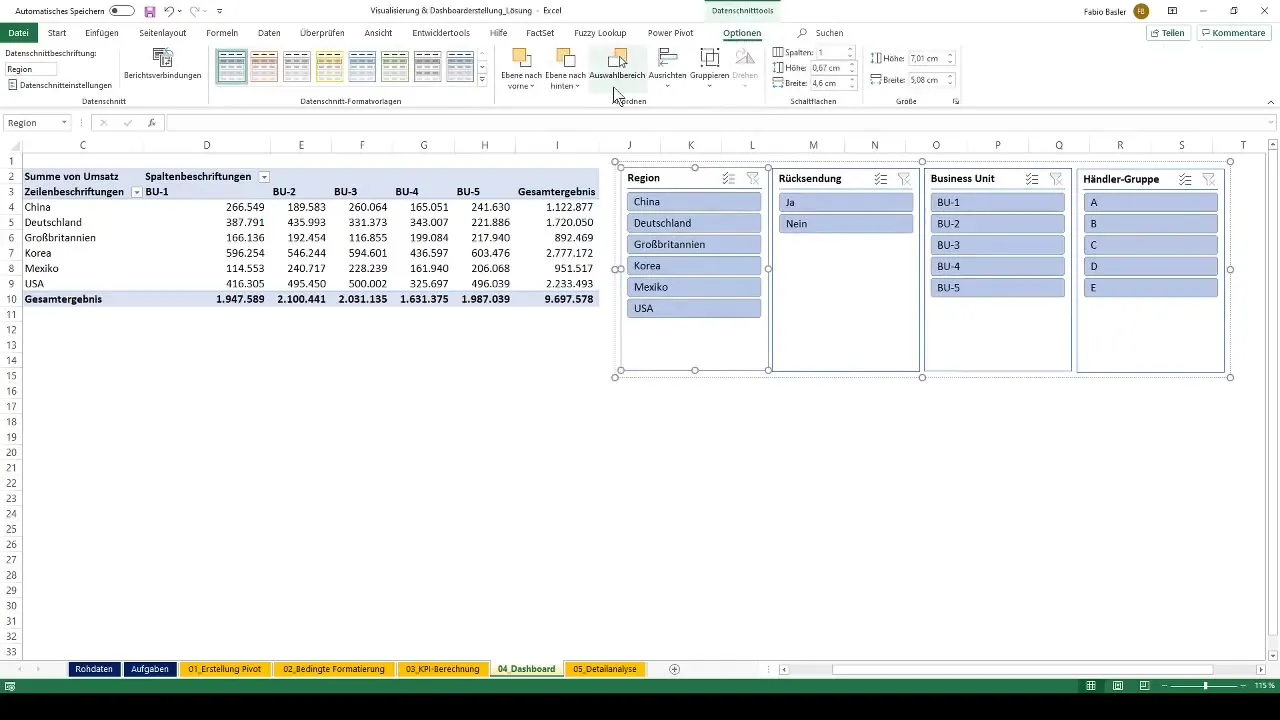
Task: Select D in Händler-Gruppe slicer
Action: (1150, 266)
